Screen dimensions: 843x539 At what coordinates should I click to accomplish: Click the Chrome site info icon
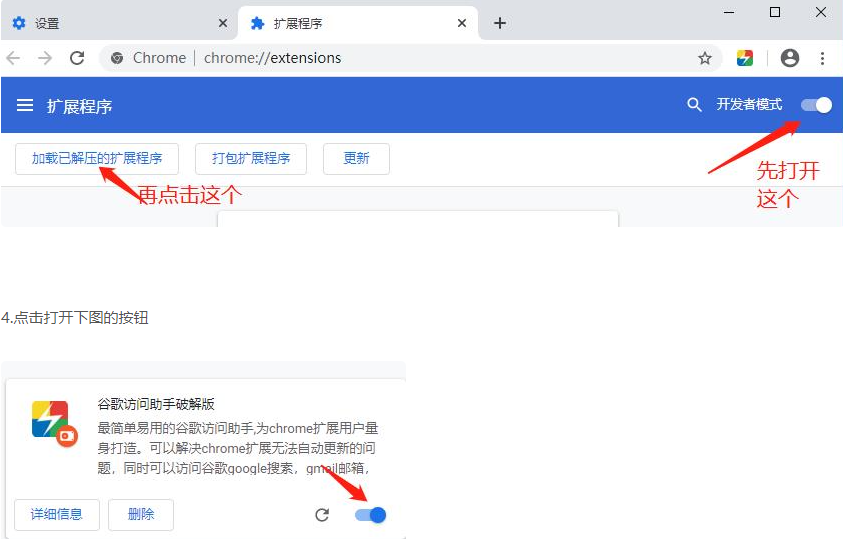point(117,58)
